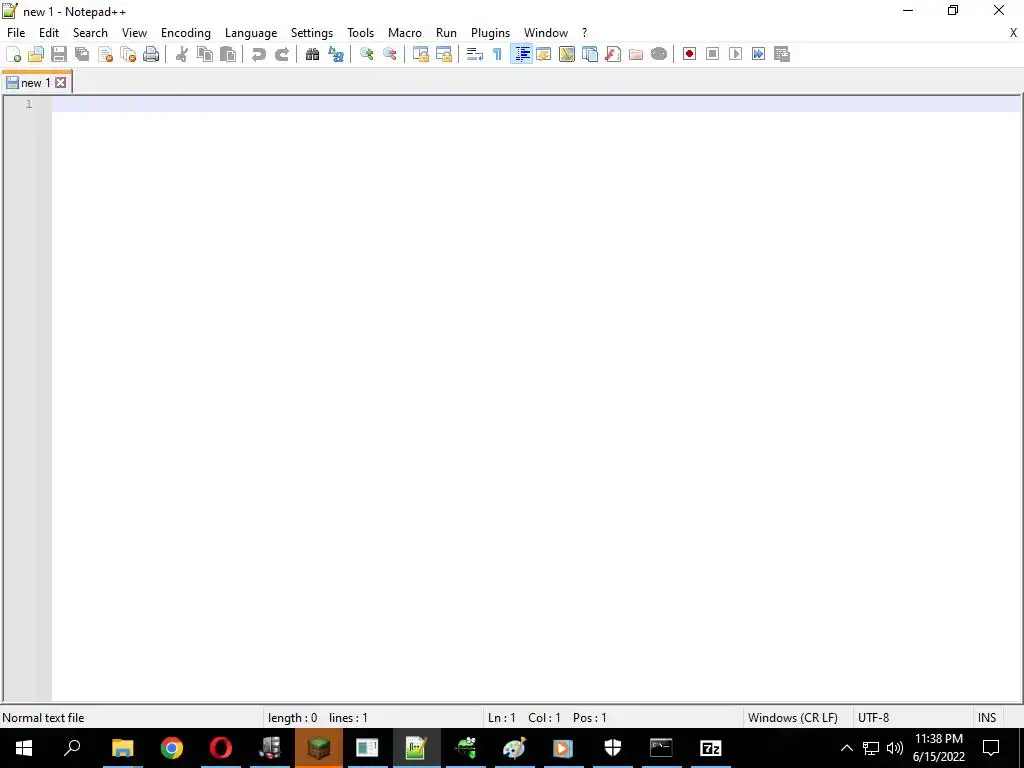Zoom in using the magnifier plus icon
The image size is (1024, 768).
pos(366,54)
